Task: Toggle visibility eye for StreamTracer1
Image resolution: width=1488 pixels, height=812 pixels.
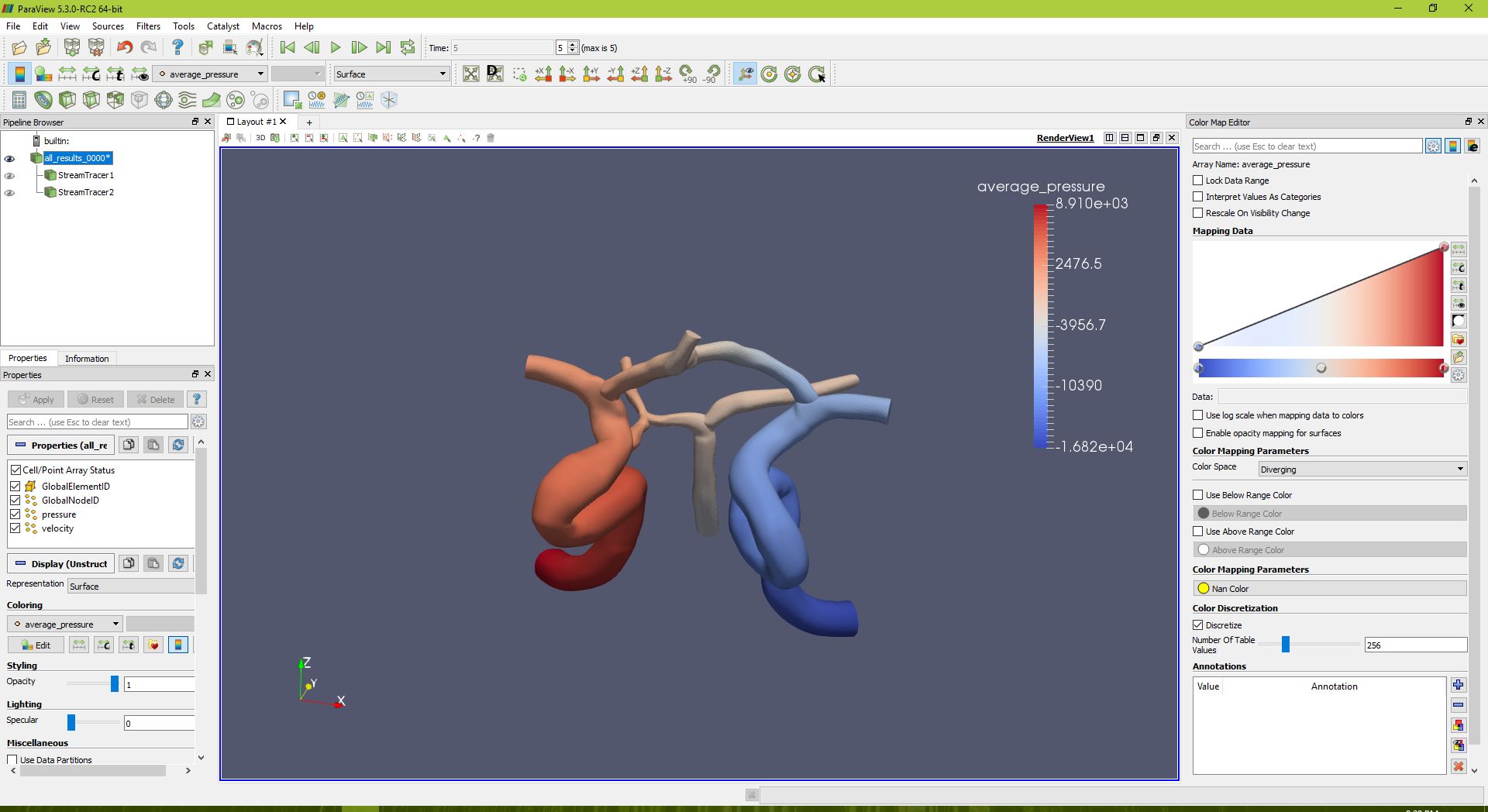Action: pos(9,176)
